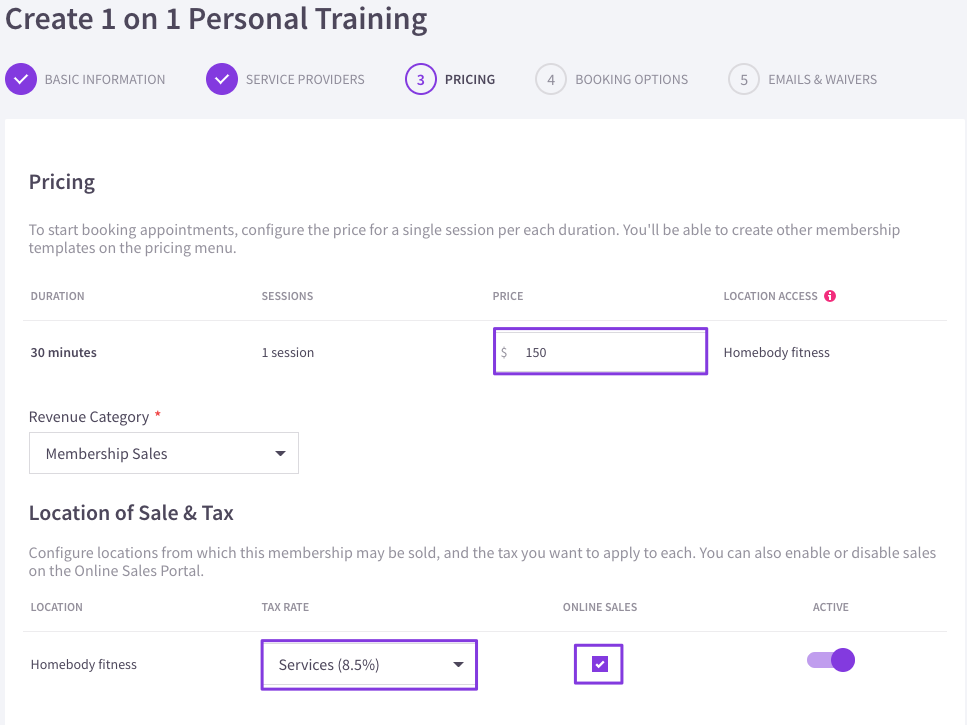Click the step 4 Booking Options circle
Image resolution: width=967 pixels, height=725 pixels.
pyautogui.click(x=551, y=80)
